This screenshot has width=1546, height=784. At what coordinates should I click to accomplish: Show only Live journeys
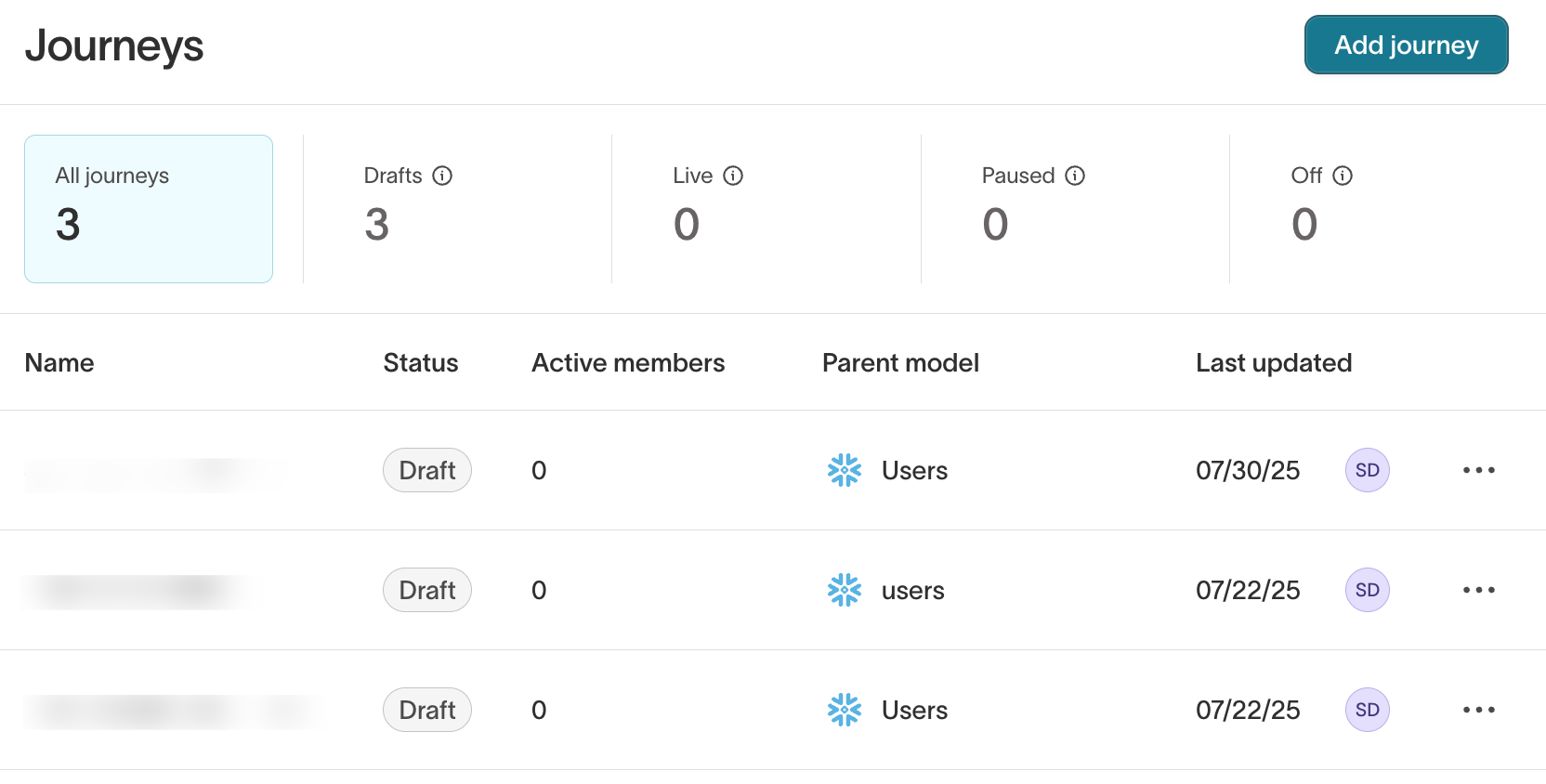[765, 209]
